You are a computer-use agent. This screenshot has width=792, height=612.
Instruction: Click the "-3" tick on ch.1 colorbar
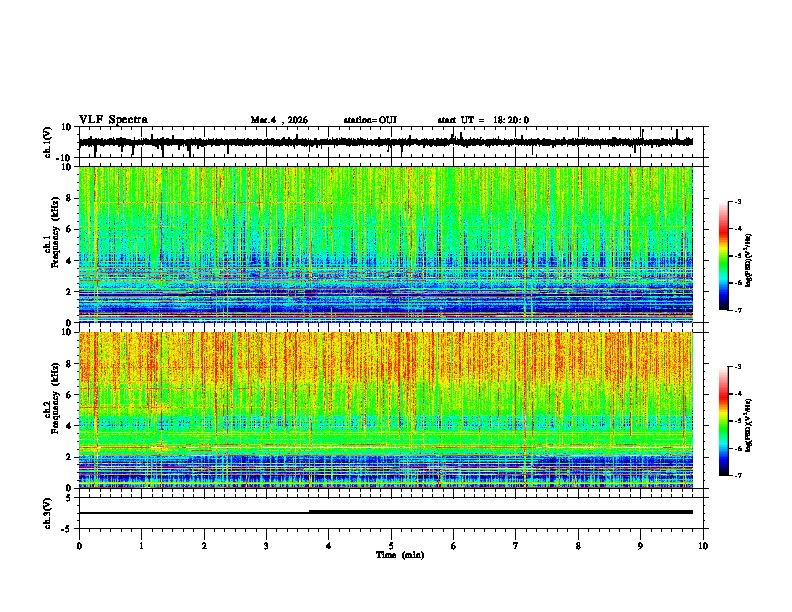tap(738, 202)
